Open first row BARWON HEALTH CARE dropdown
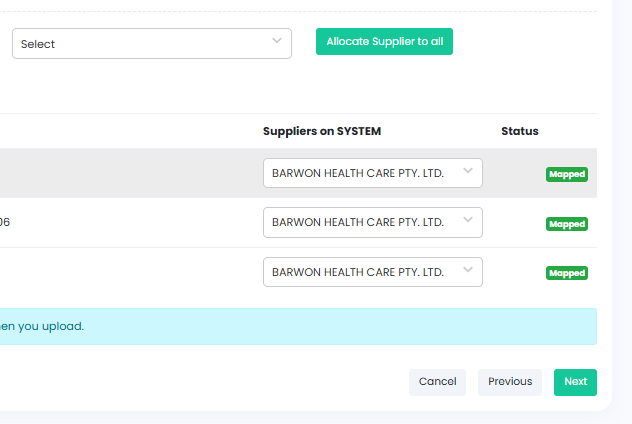This screenshot has height=424, width=632. (x=372, y=173)
